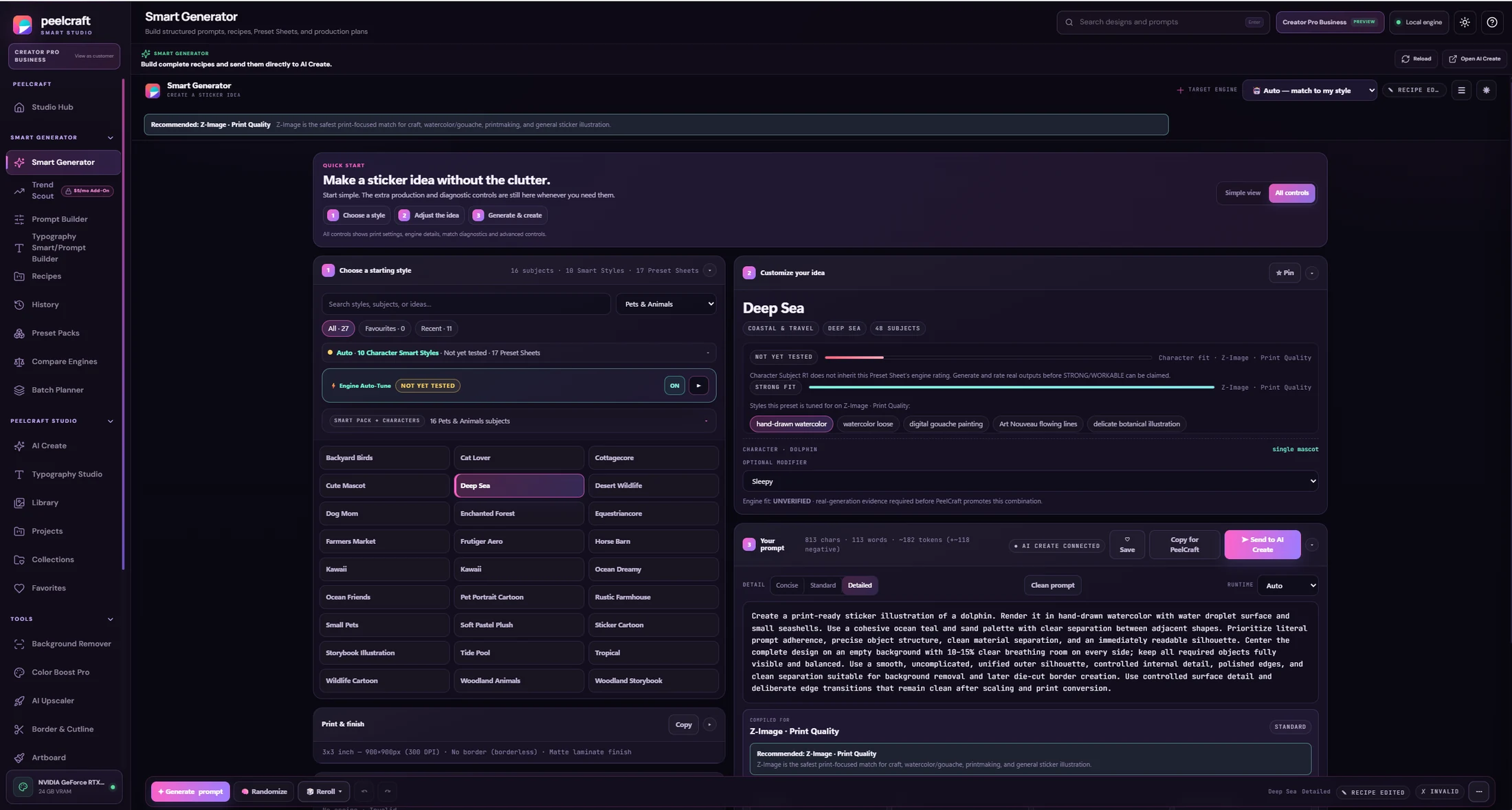Open History via its clock icon
1512x810 pixels.
coord(19,305)
